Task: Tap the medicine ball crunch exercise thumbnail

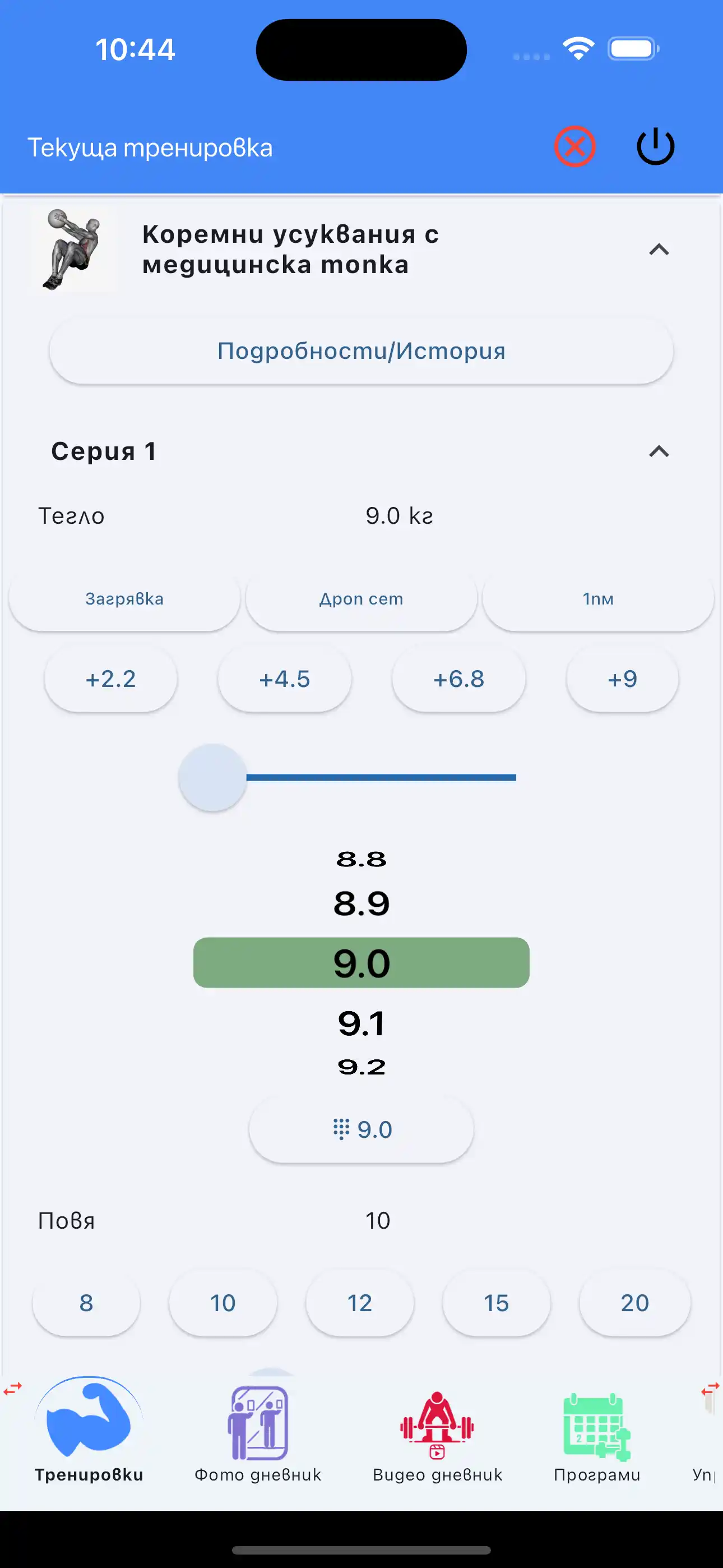Action: coord(73,250)
